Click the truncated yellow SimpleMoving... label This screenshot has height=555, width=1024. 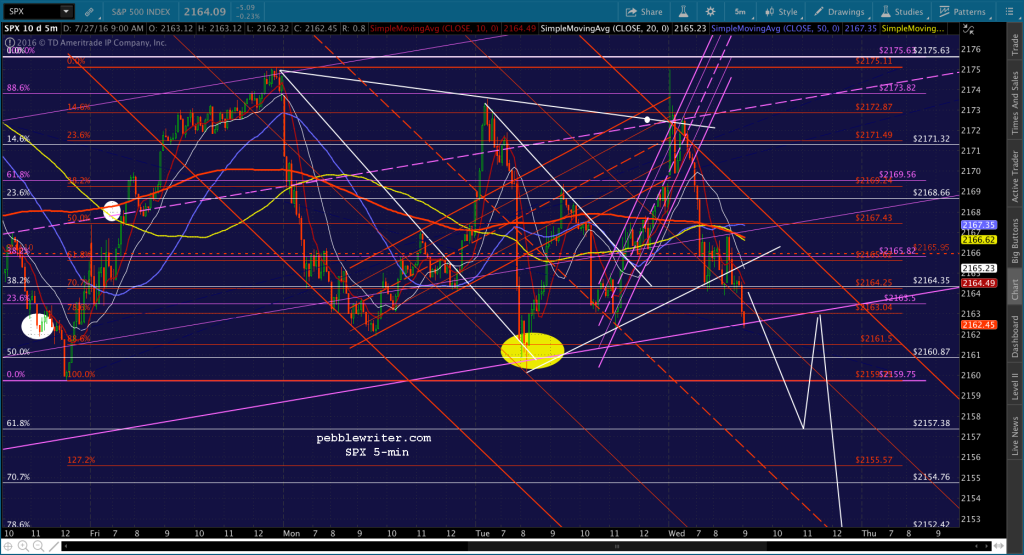point(912,29)
